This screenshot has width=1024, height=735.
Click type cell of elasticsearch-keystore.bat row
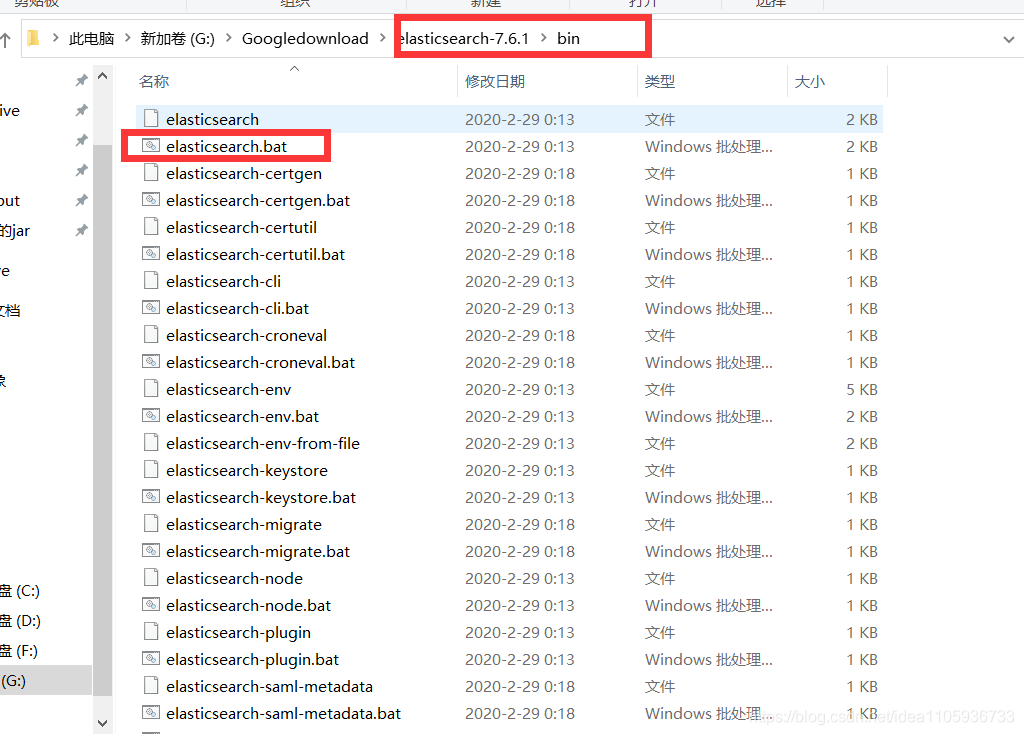(x=709, y=498)
